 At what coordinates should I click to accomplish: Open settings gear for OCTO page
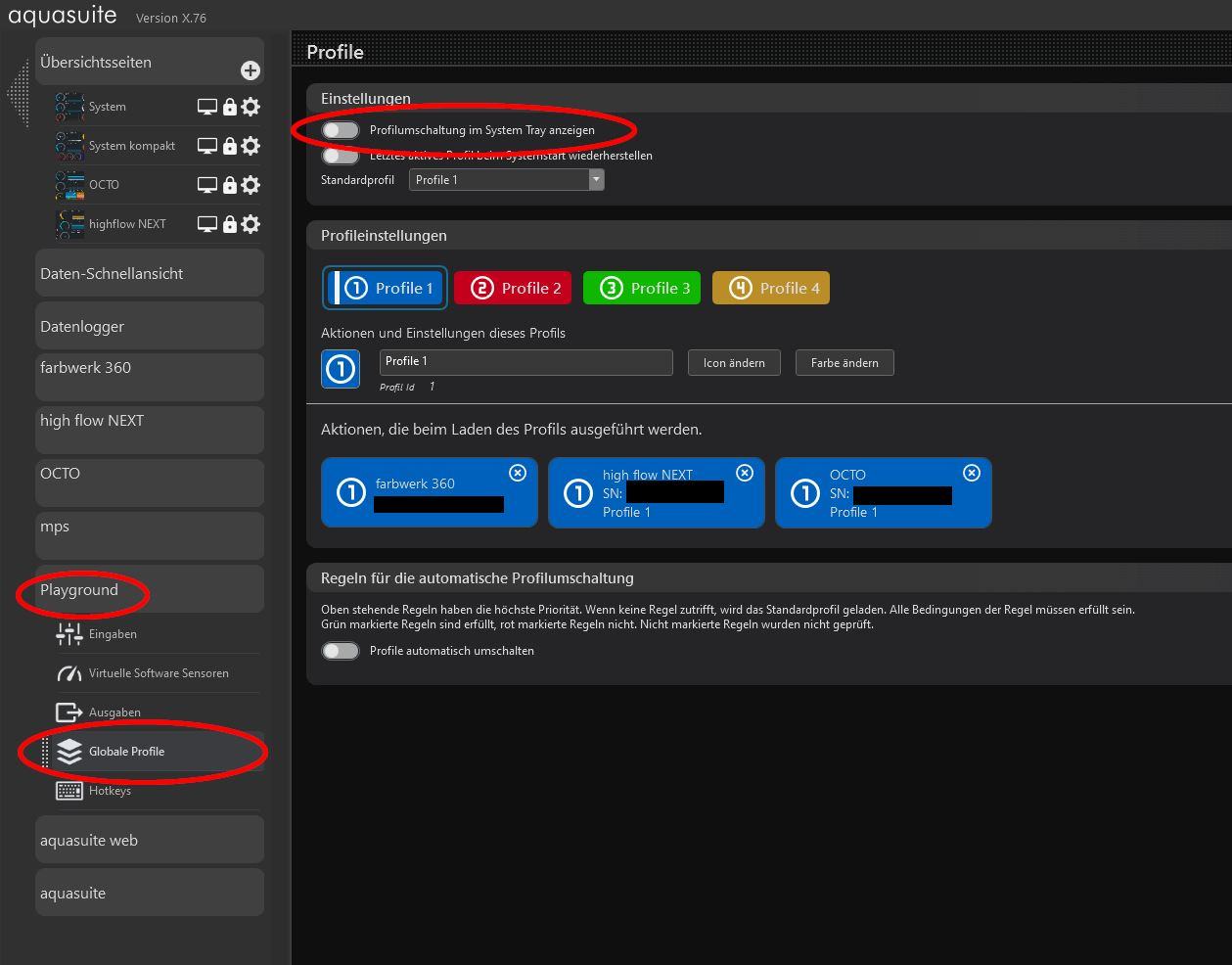point(251,185)
